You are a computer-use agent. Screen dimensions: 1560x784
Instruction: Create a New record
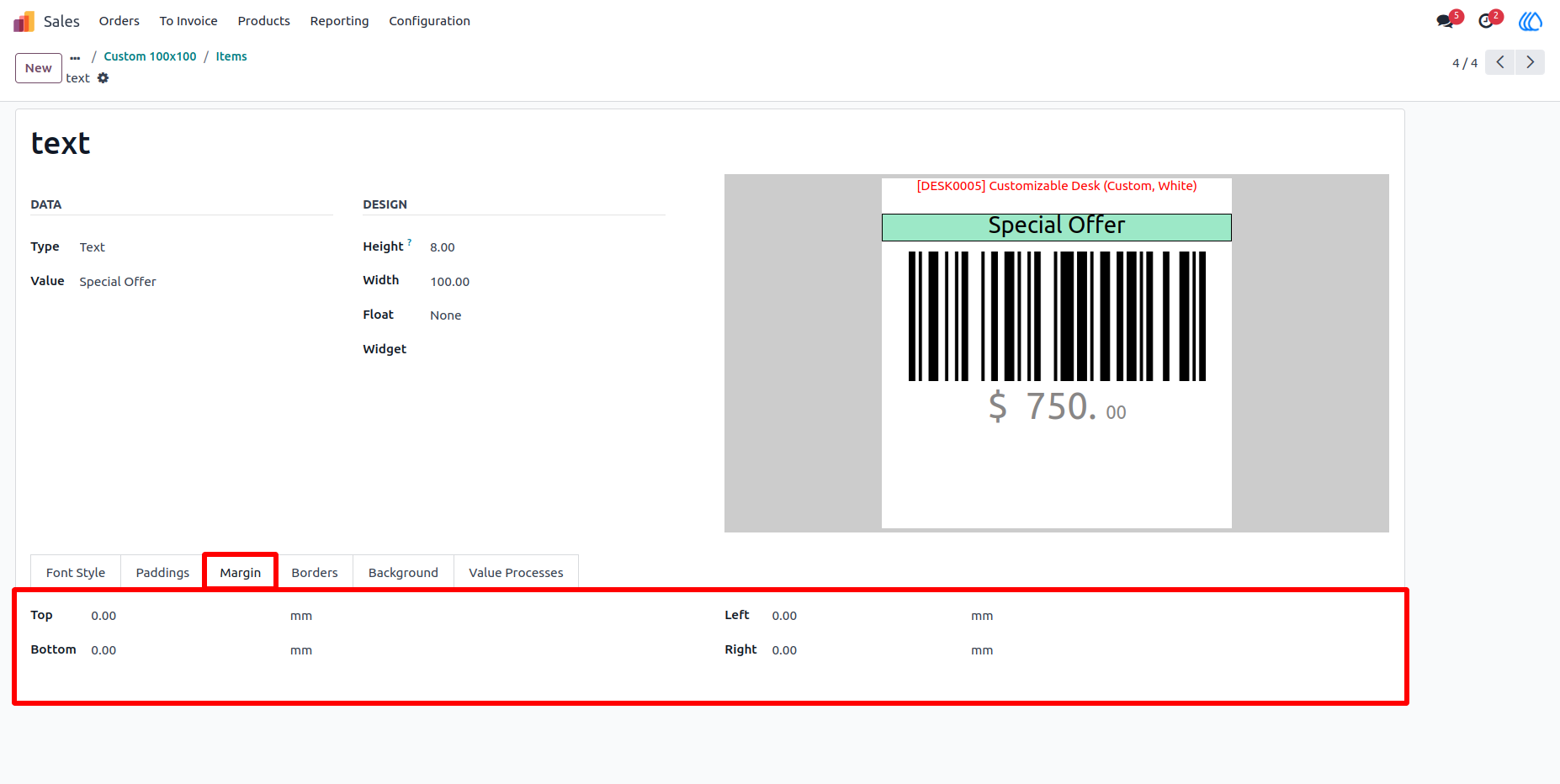pos(39,68)
